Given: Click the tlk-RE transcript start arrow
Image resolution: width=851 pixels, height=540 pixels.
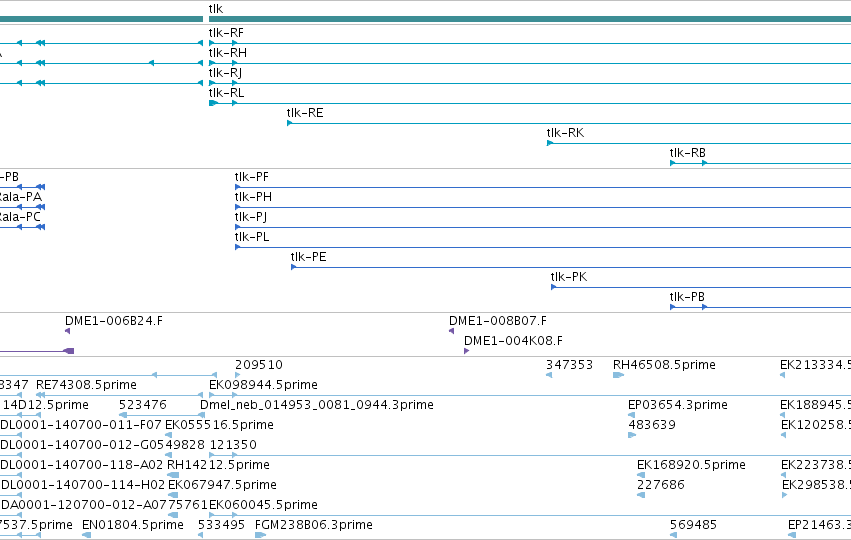Looking at the screenshot, I should tap(290, 123).
